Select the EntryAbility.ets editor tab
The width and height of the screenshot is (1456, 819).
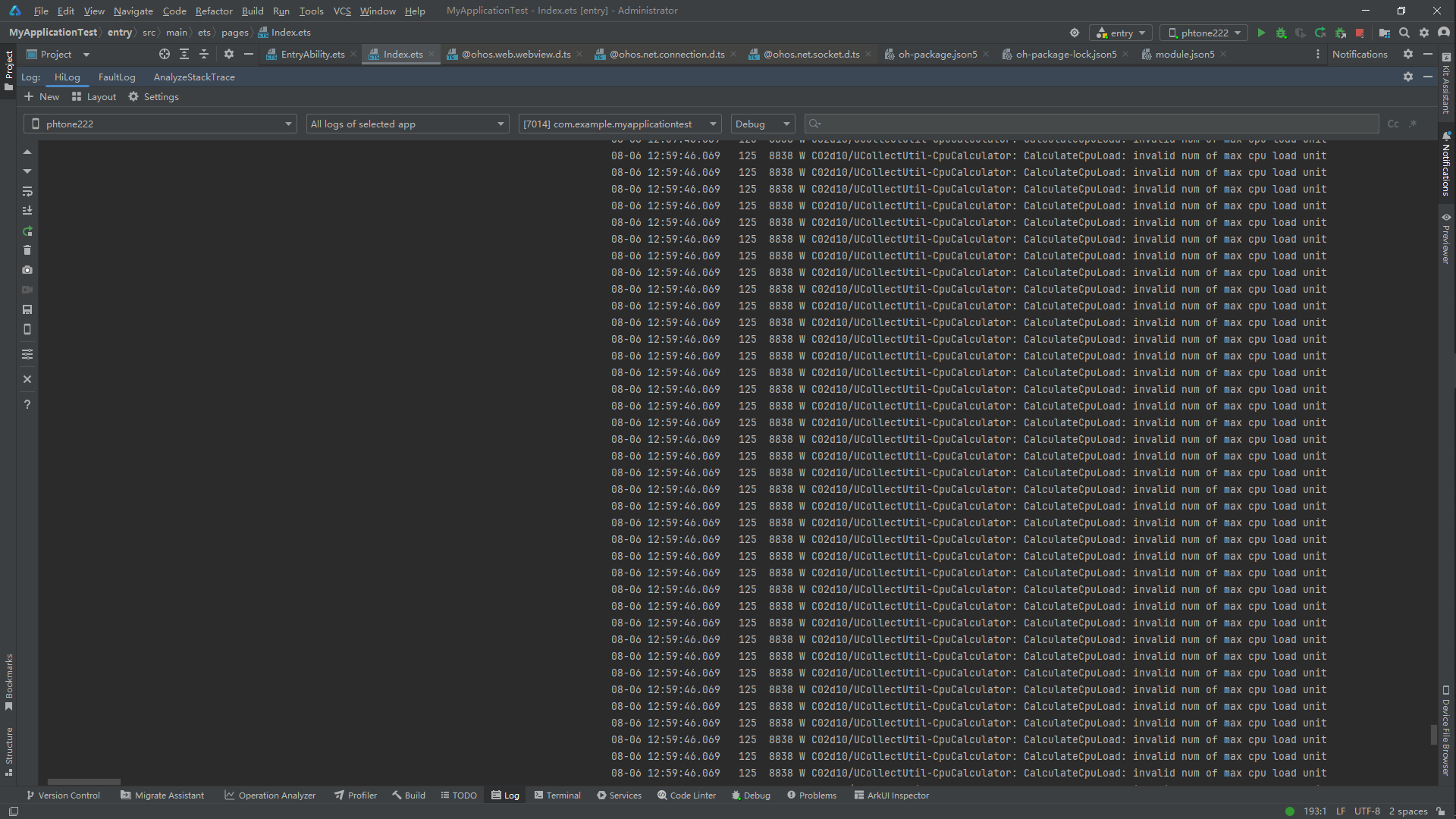(x=312, y=54)
